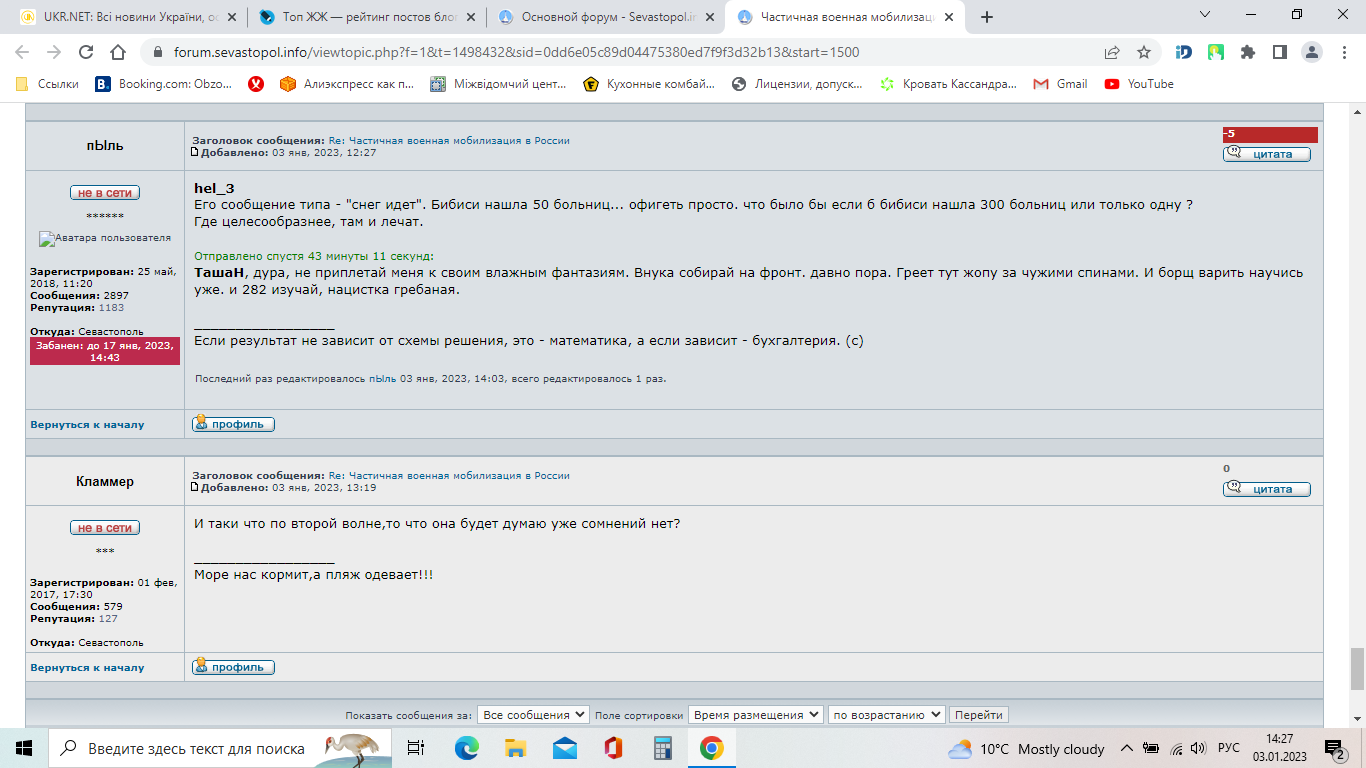The image size is (1366, 768).
Task: Click the page vertical scrollbar thumb
Action: (x=1357, y=668)
